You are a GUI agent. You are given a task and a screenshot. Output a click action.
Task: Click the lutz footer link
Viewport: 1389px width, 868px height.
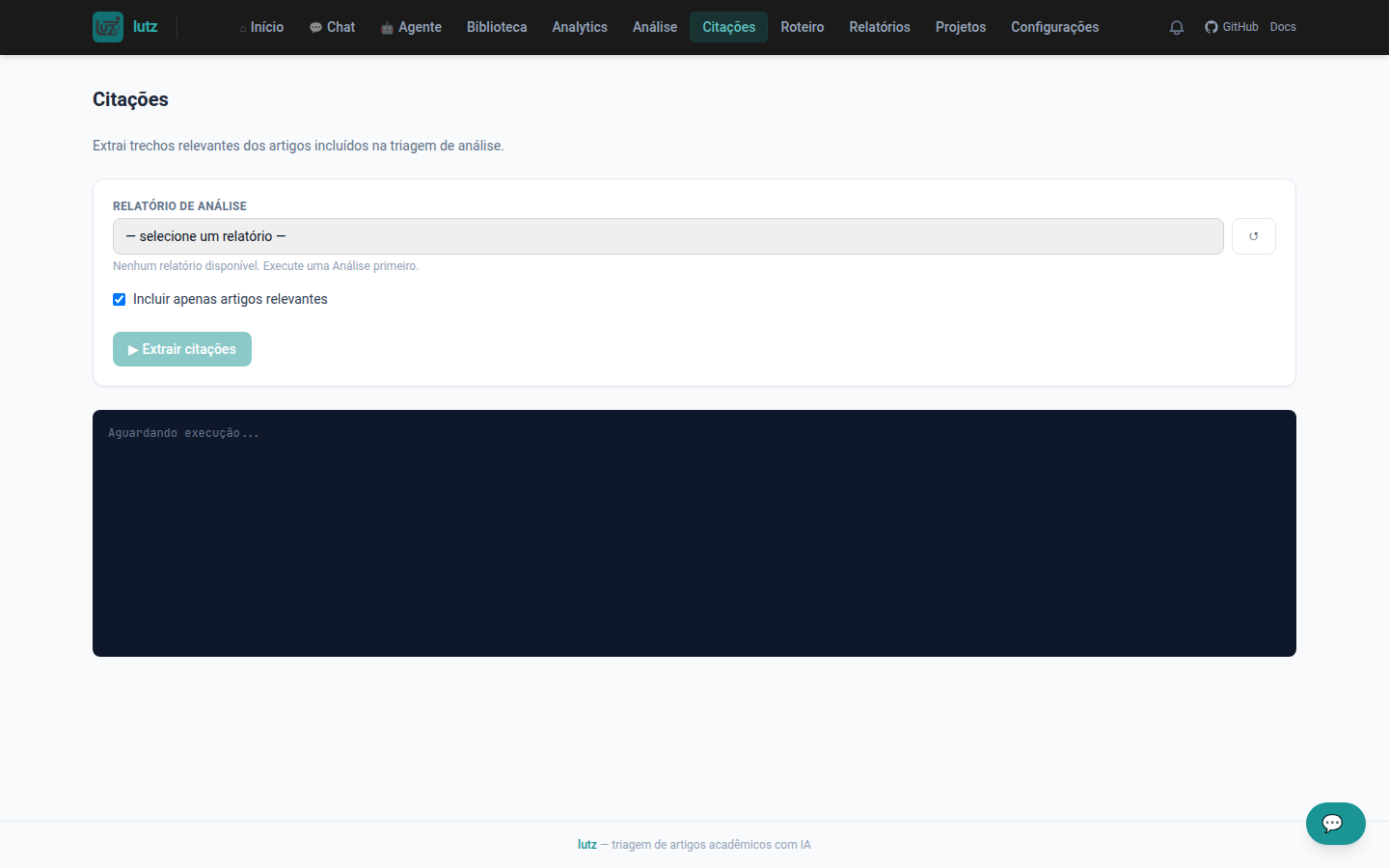(587, 845)
